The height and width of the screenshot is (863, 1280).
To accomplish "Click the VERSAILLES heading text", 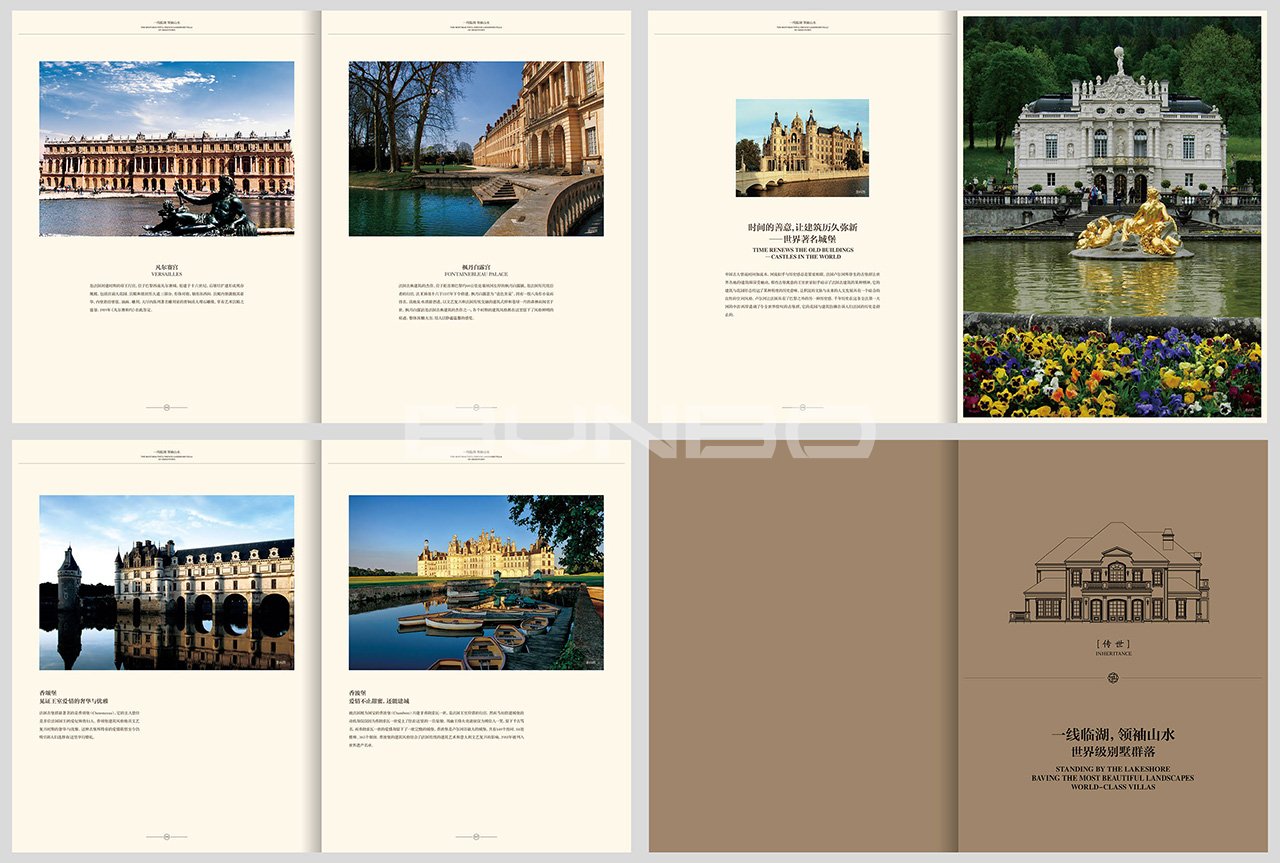I will coord(167,273).
